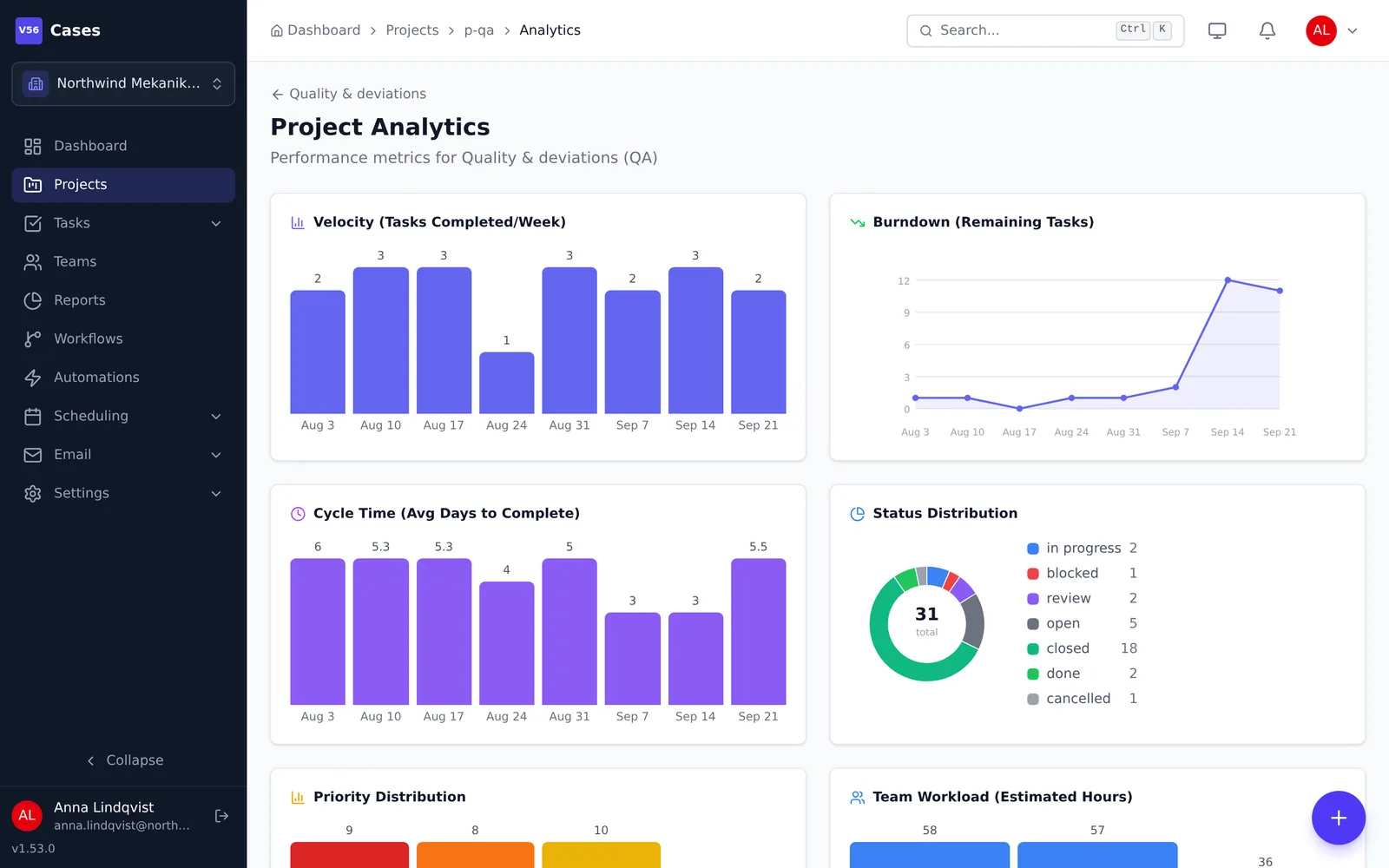The height and width of the screenshot is (868, 1389).
Task: Click the Workflows branch icon
Action: click(x=33, y=339)
